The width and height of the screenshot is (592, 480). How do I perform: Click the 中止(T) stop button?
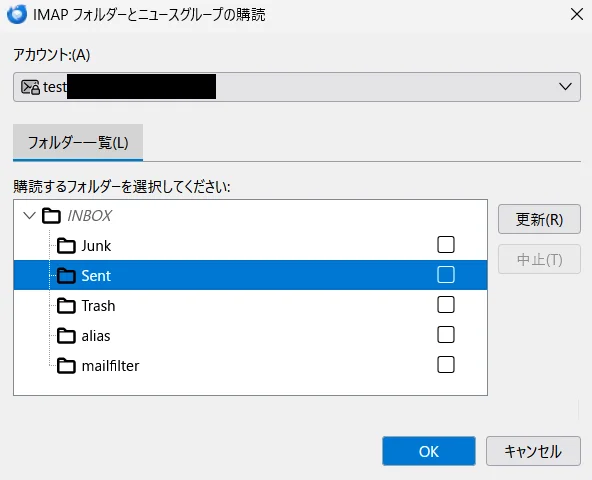tap(539, 259)
